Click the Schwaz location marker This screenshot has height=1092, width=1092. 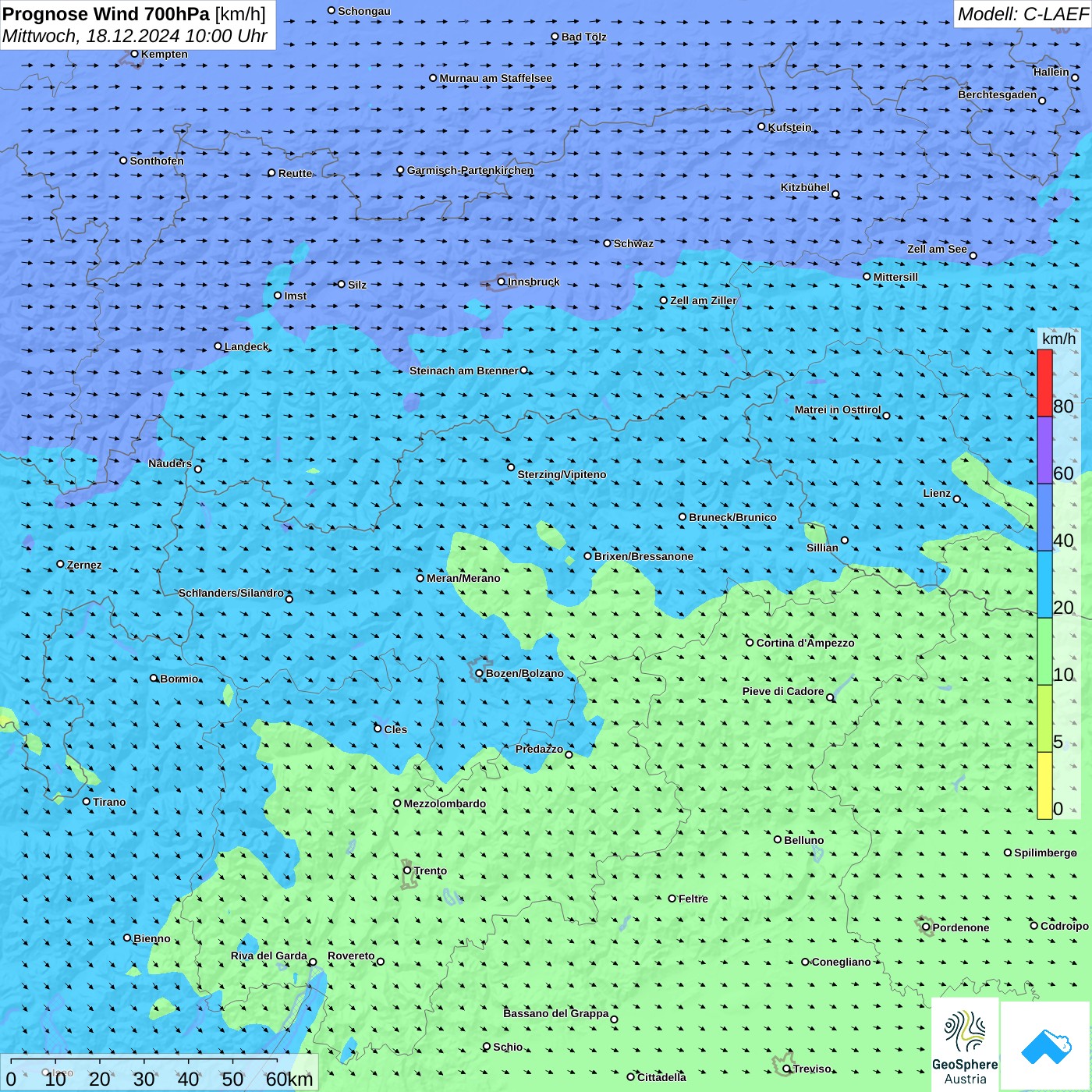tap(607, 243)
